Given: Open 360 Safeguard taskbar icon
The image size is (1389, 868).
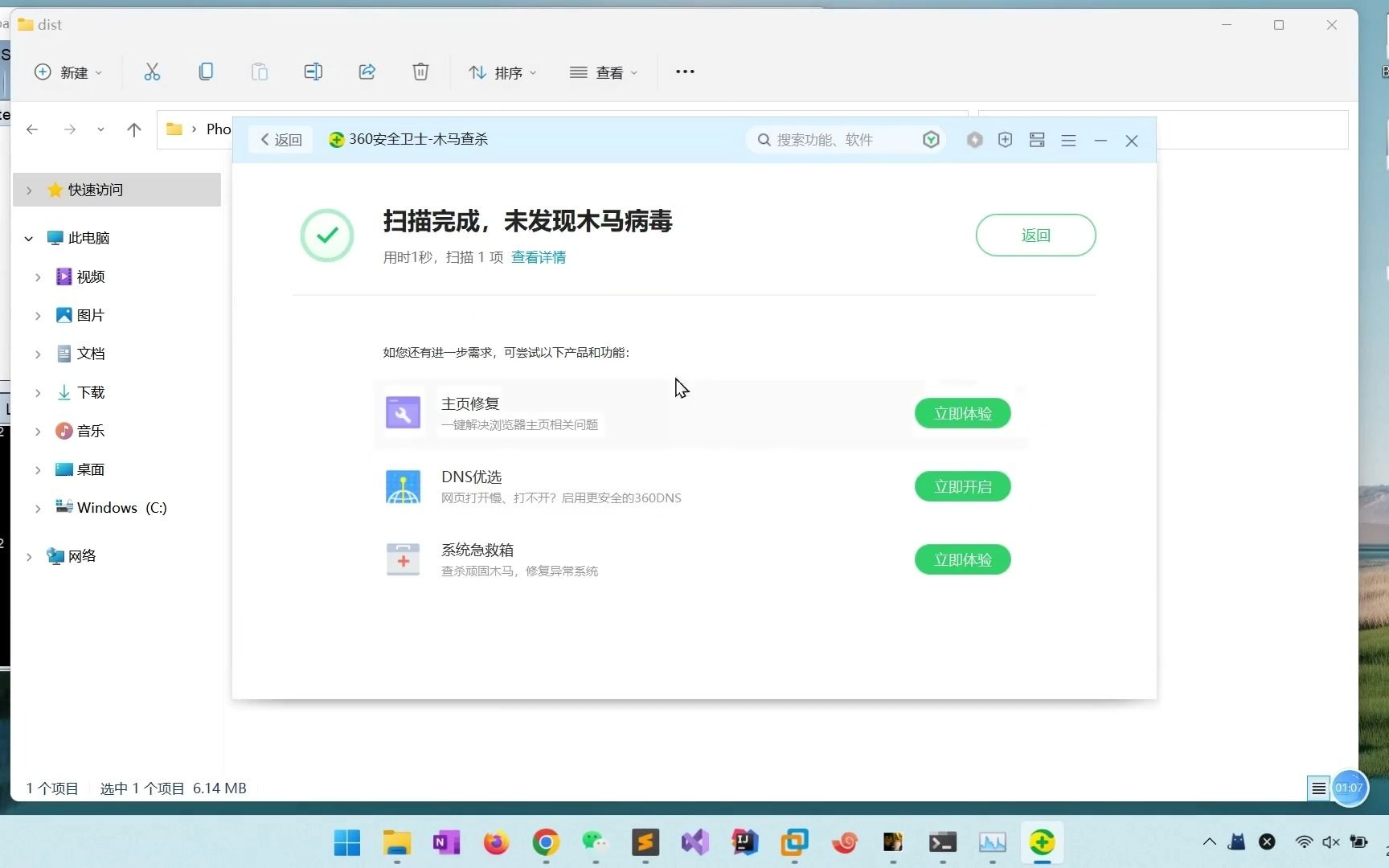Looking at the screenshot, I should coord(1042,842).
